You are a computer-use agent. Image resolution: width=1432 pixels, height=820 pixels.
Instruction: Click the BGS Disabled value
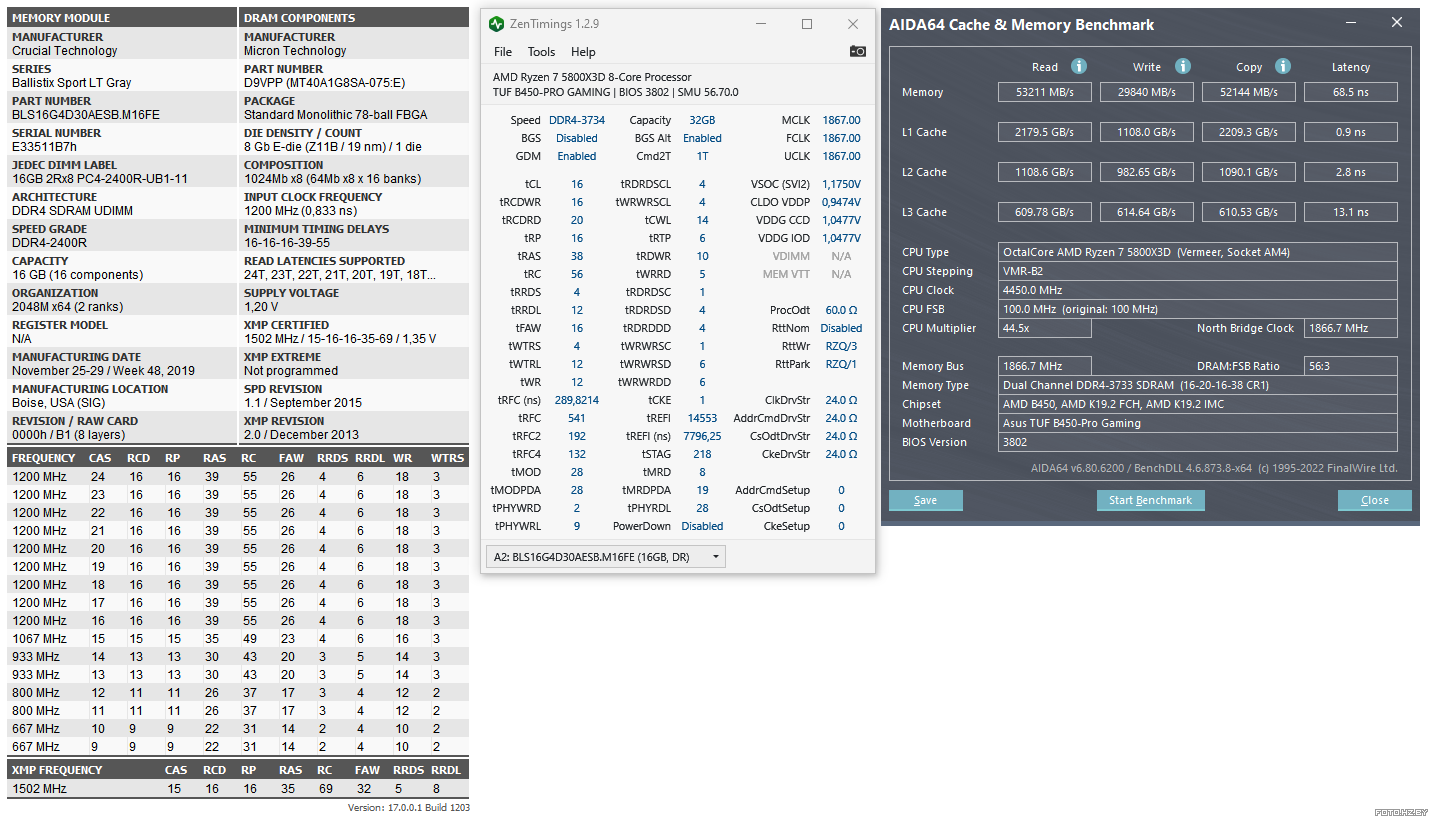[577, 138]
